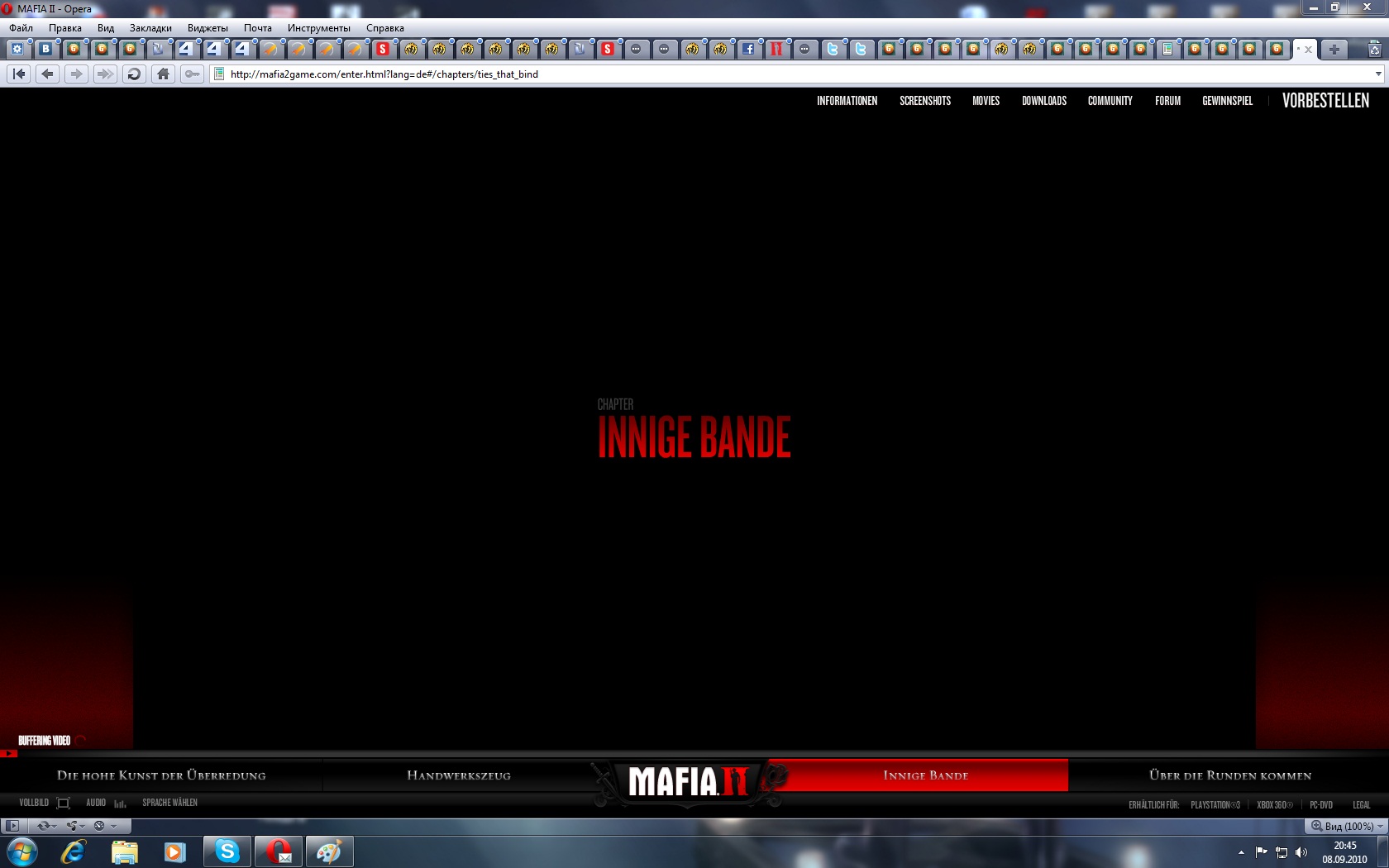The width and height of the screenshot is (1389, 868).
Task: Open the GEWINNSPIEL link
Action: 1228,101
